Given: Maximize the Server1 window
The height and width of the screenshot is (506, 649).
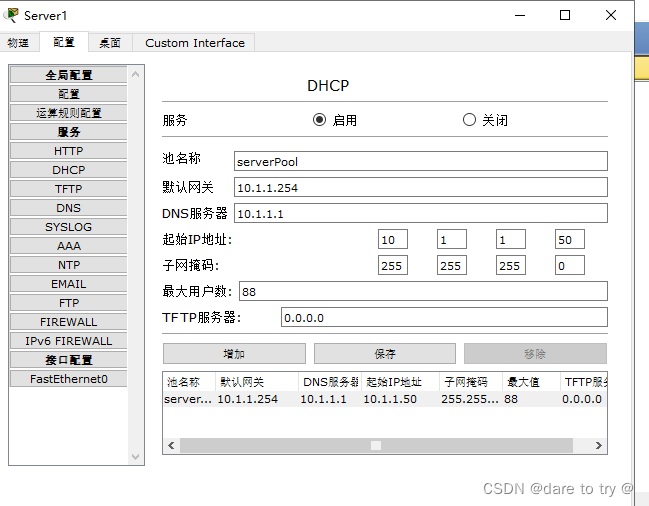Looking at the screenshot, I should point(565,15).
